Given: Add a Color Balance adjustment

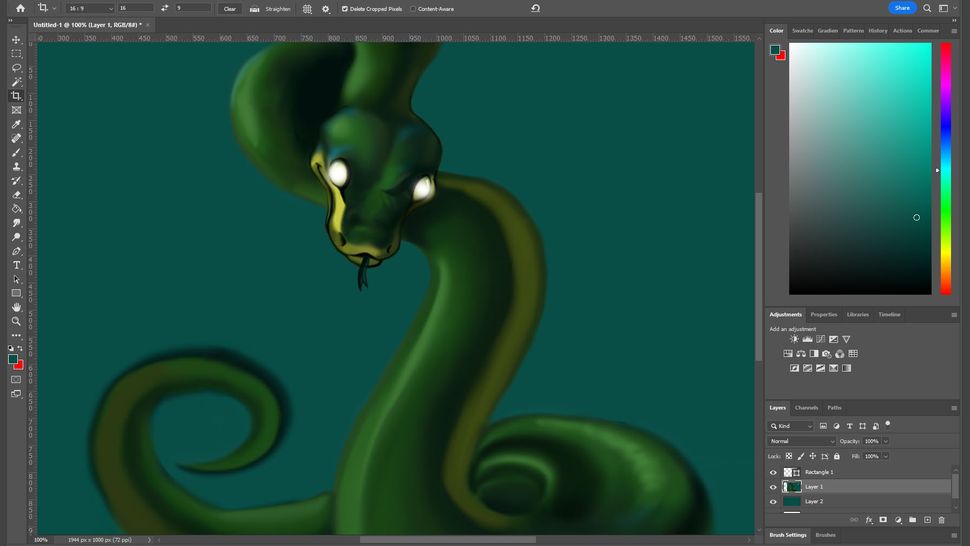Looking at the screenshot, I should pos(800,354).
